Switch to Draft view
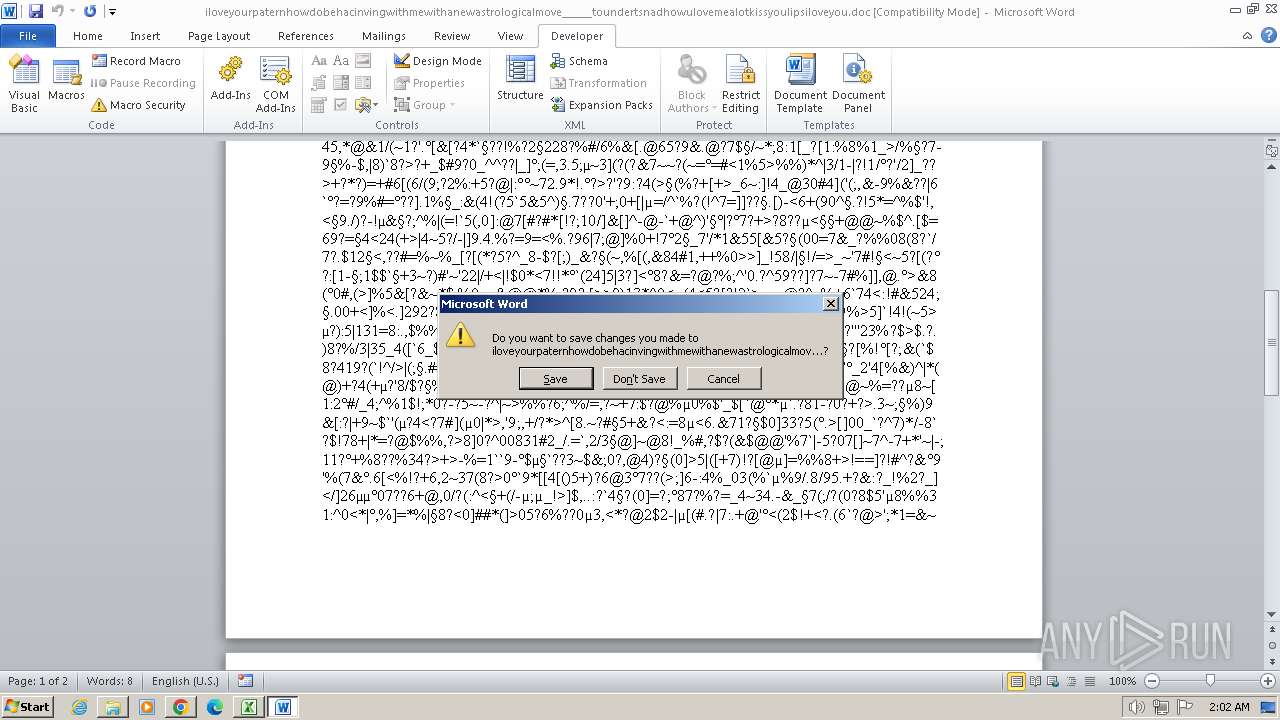 tap(1088, 681)
